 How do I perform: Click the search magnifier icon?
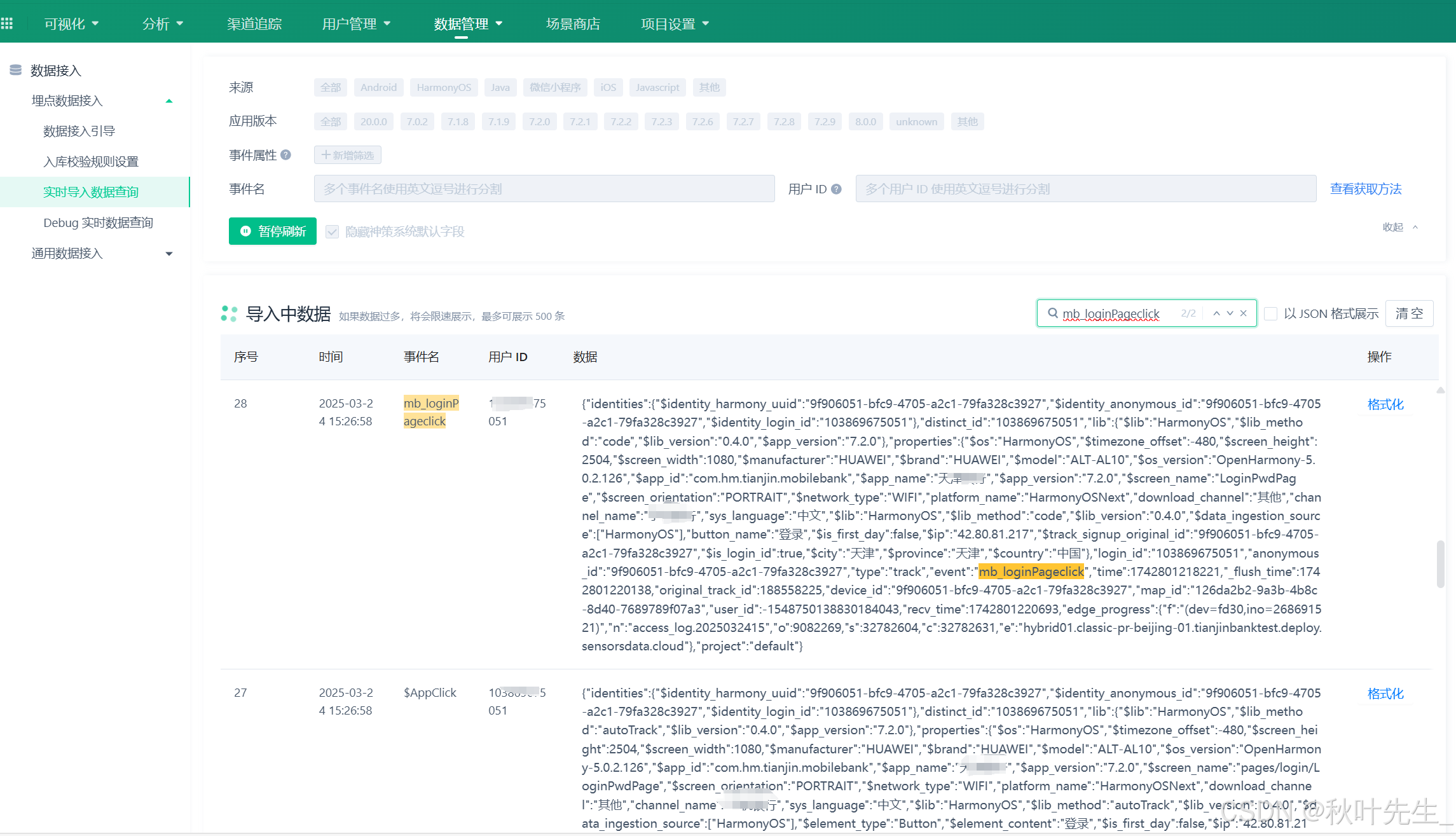[1052, 313]
